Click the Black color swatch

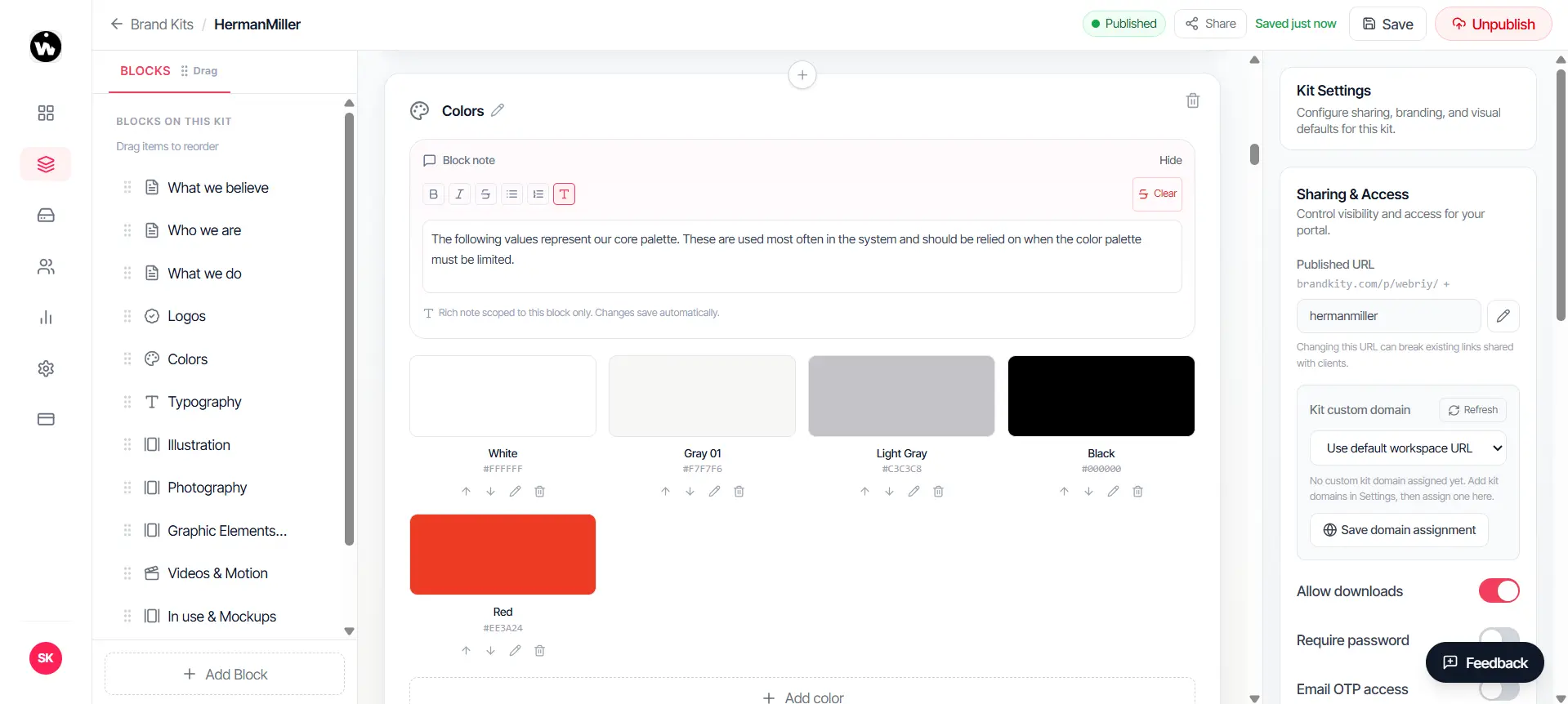pos(1101,396)
